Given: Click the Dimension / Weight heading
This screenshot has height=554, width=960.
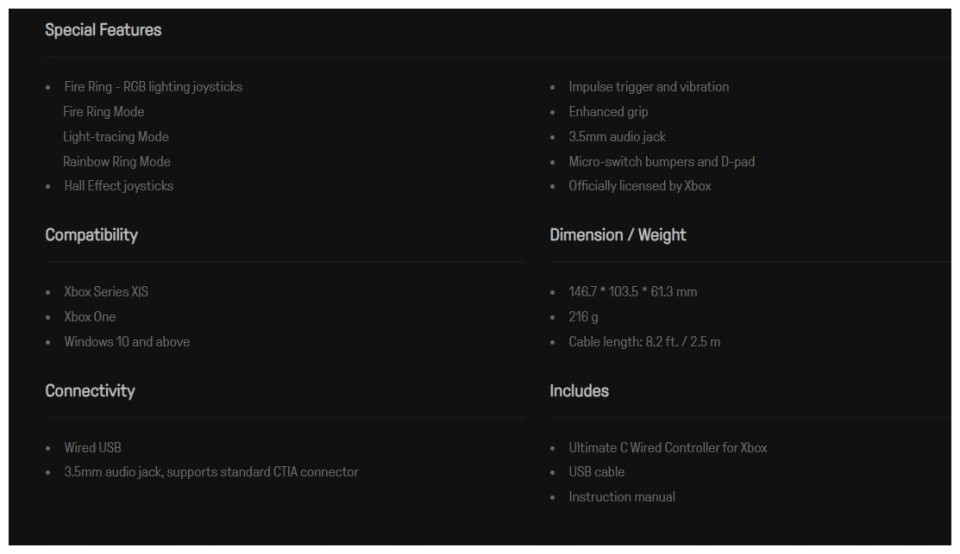Looking at the screenshot, I should [x=618, y=235].
